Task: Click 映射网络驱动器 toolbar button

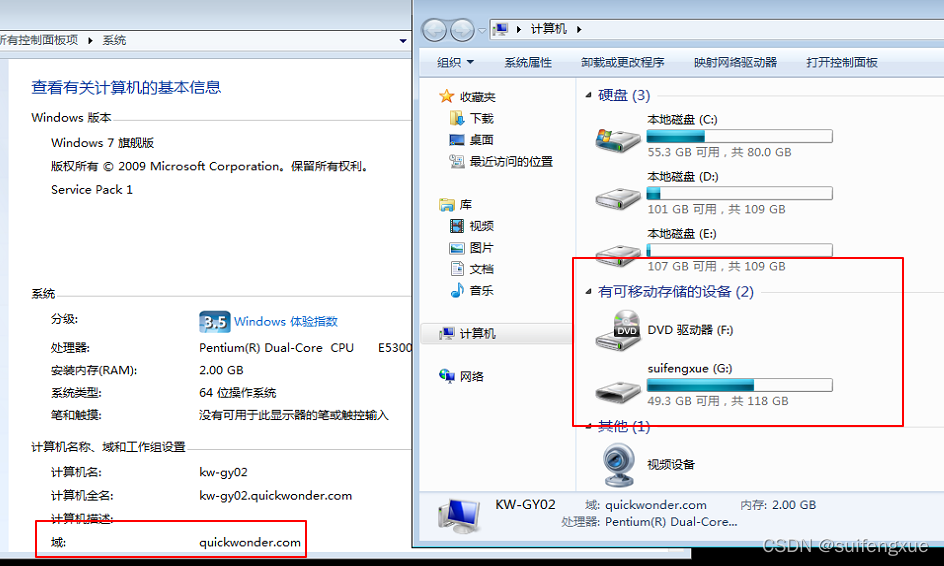Action: coord(735,62)
